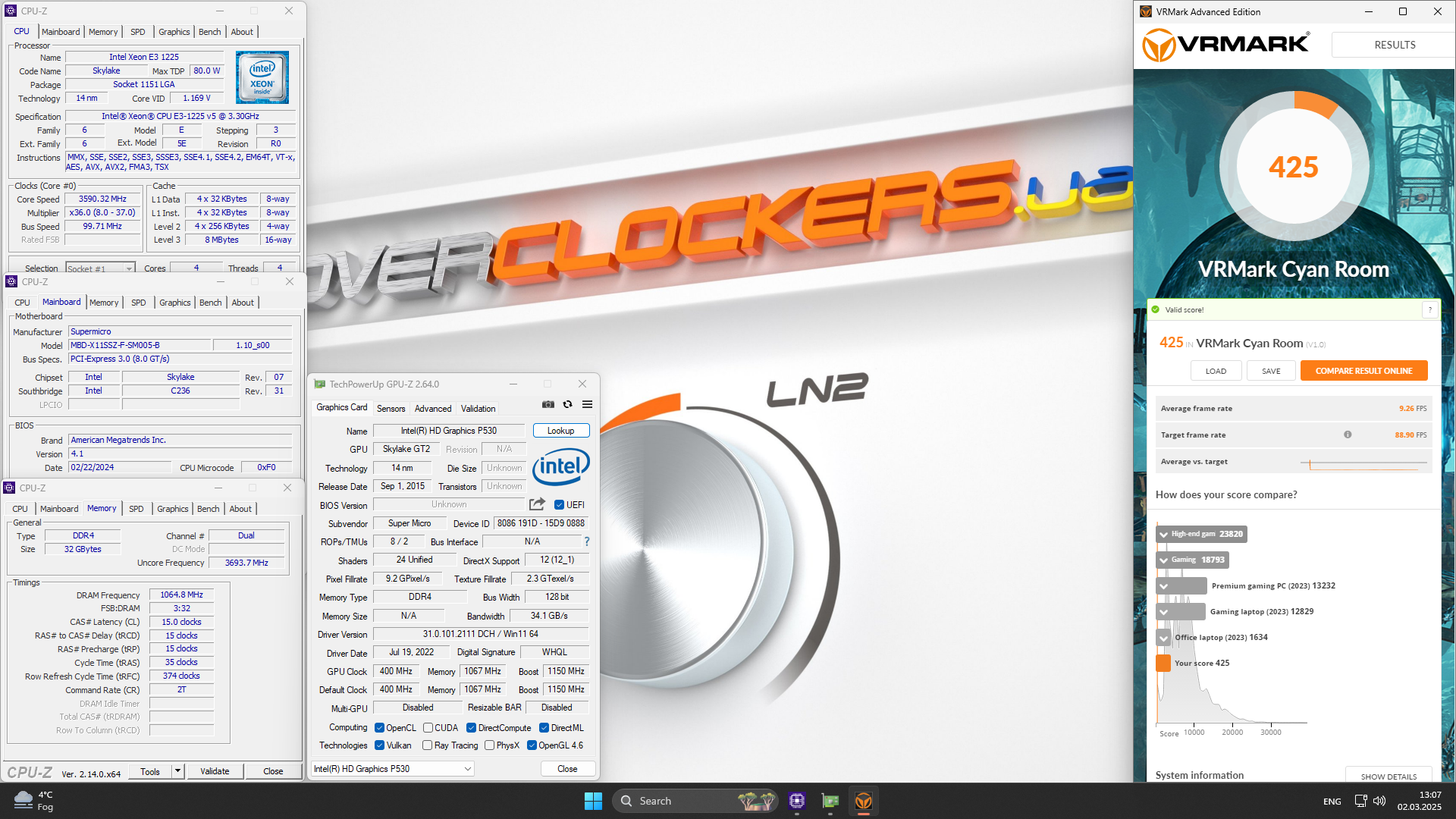
Task: Click the VRMark title bar icon
Action: point(1146,11)
